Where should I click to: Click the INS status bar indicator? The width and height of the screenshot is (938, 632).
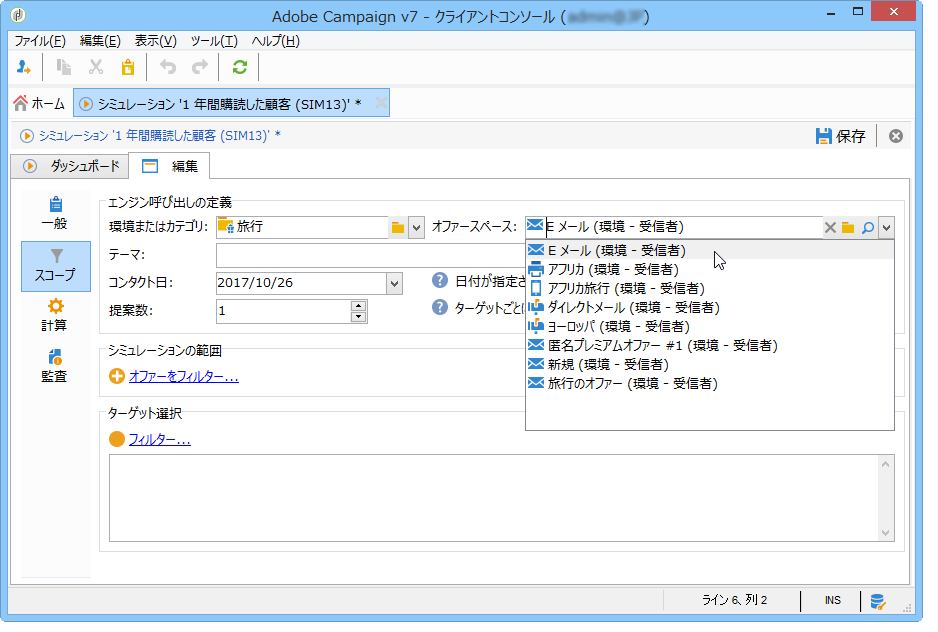[833, 600]
